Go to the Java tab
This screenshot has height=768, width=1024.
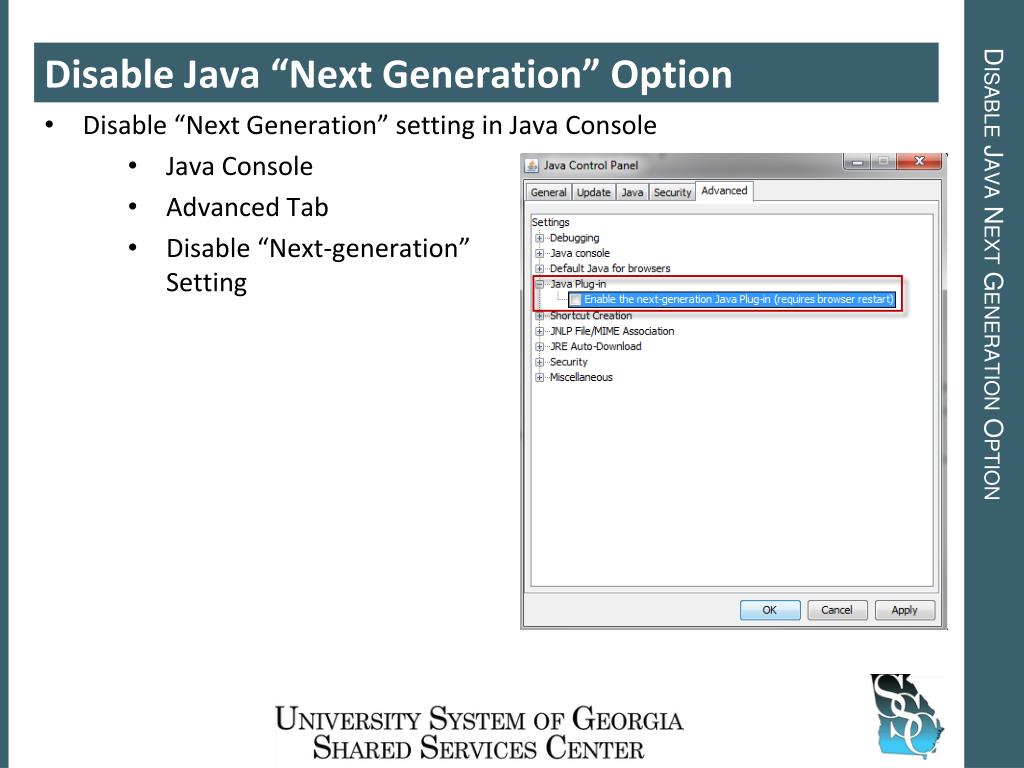632,192
